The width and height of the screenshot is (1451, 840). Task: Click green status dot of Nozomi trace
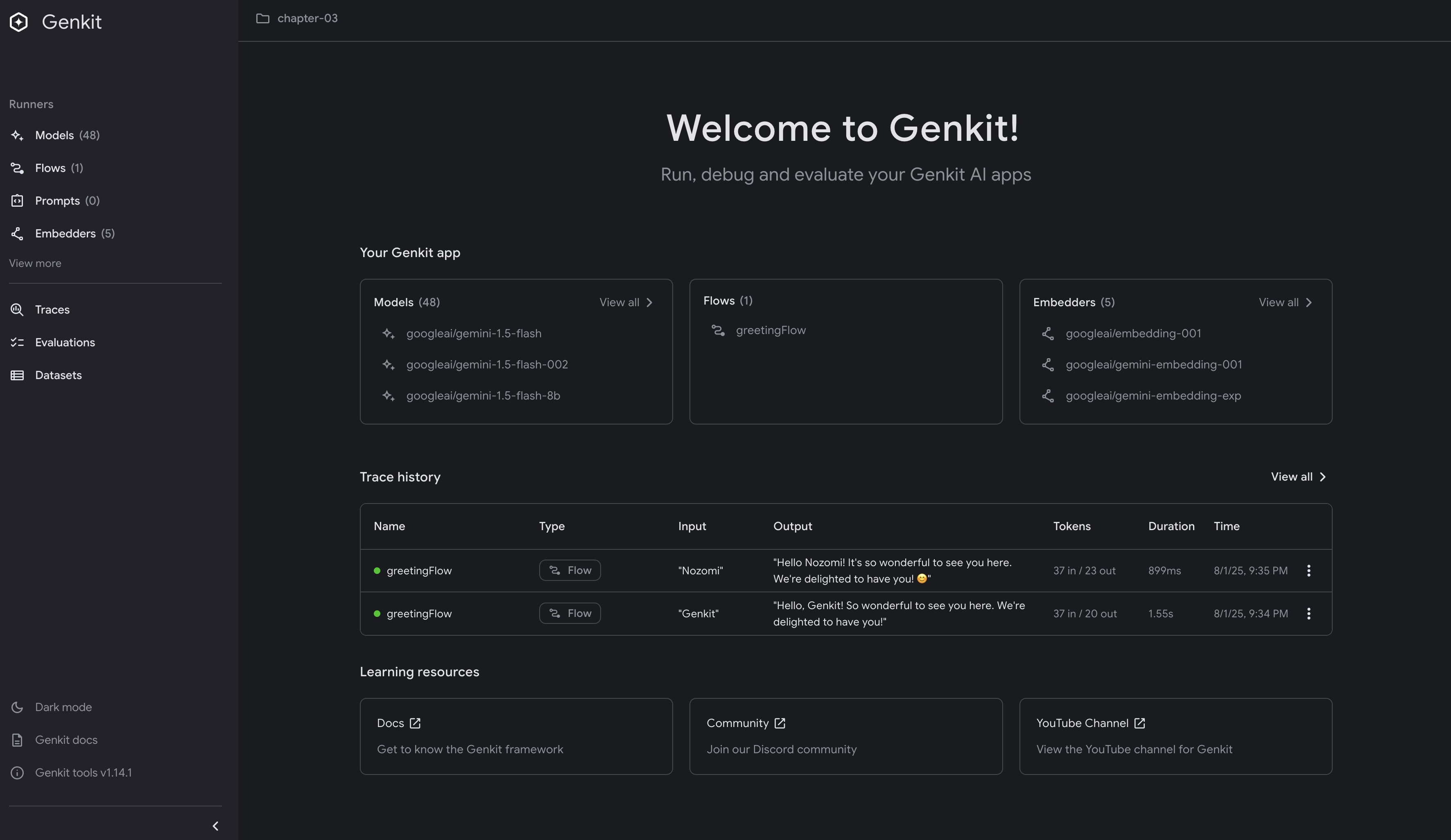tap(377, 571)
